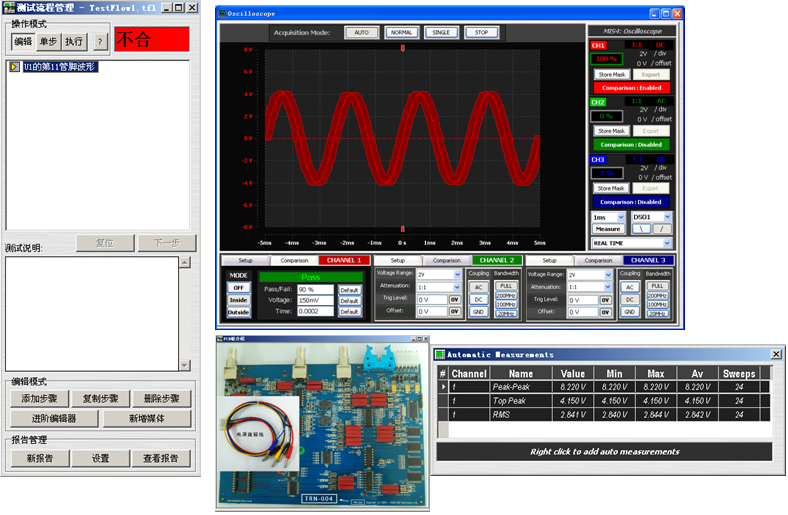Click the CH1 red channel label
The width and height of the screenshot is (788, 515).
click(598, 45)
